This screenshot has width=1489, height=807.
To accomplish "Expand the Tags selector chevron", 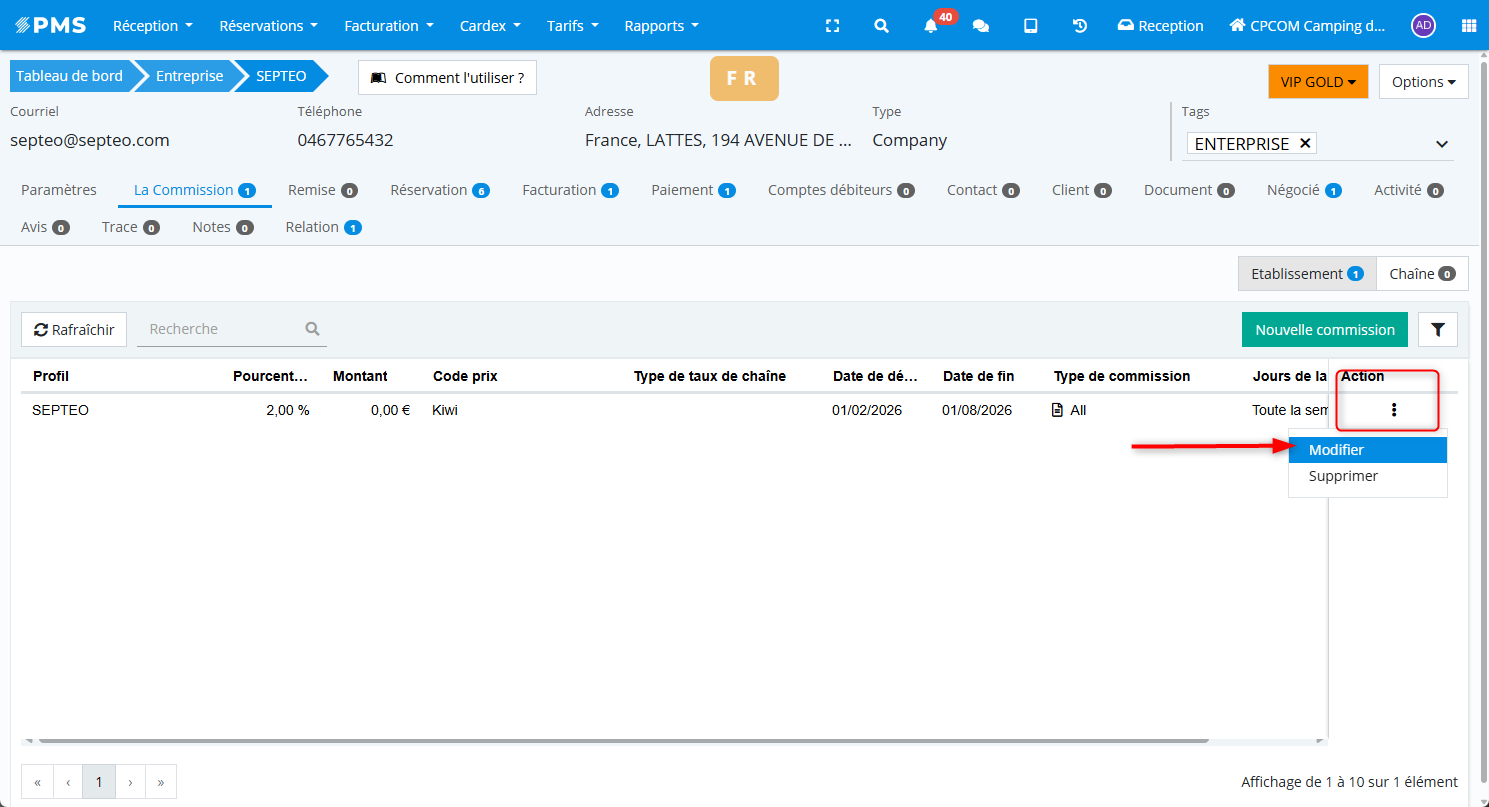I will click(1442, 144).
